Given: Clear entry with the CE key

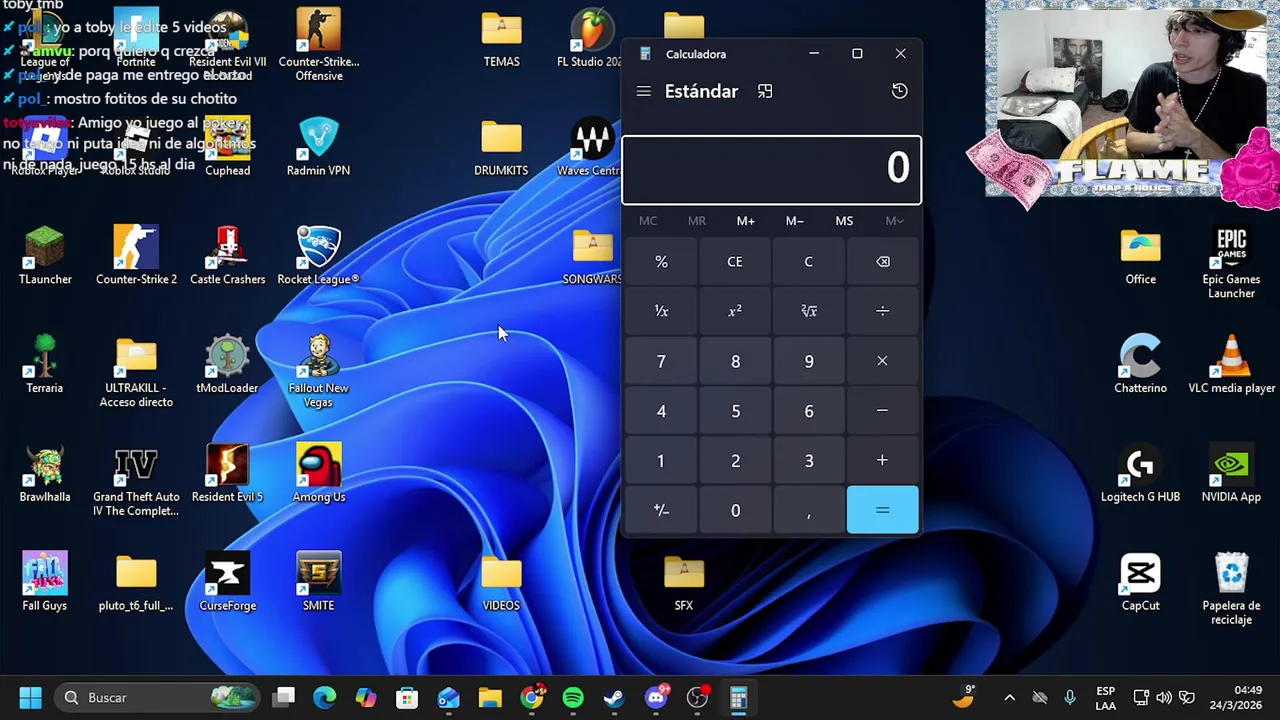Looking at the screenshot, I should click(735, 262).
